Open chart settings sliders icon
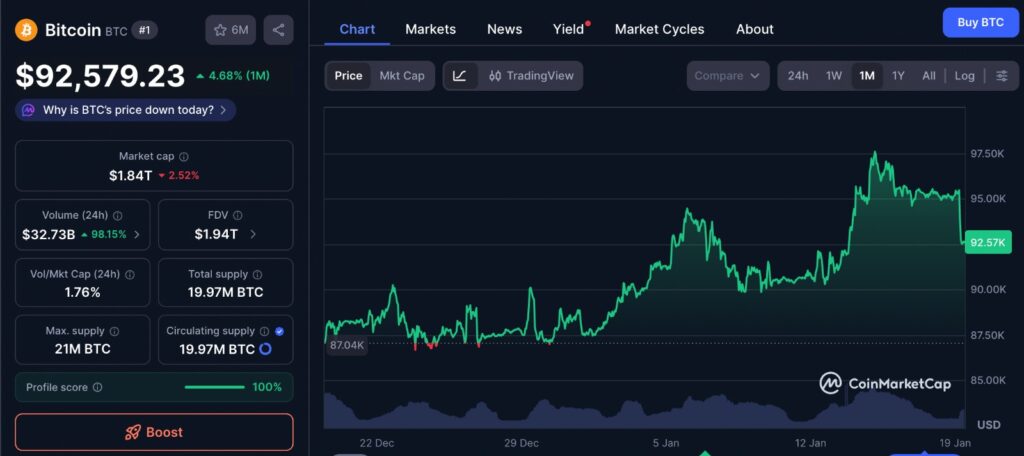 coord(1002,76)
